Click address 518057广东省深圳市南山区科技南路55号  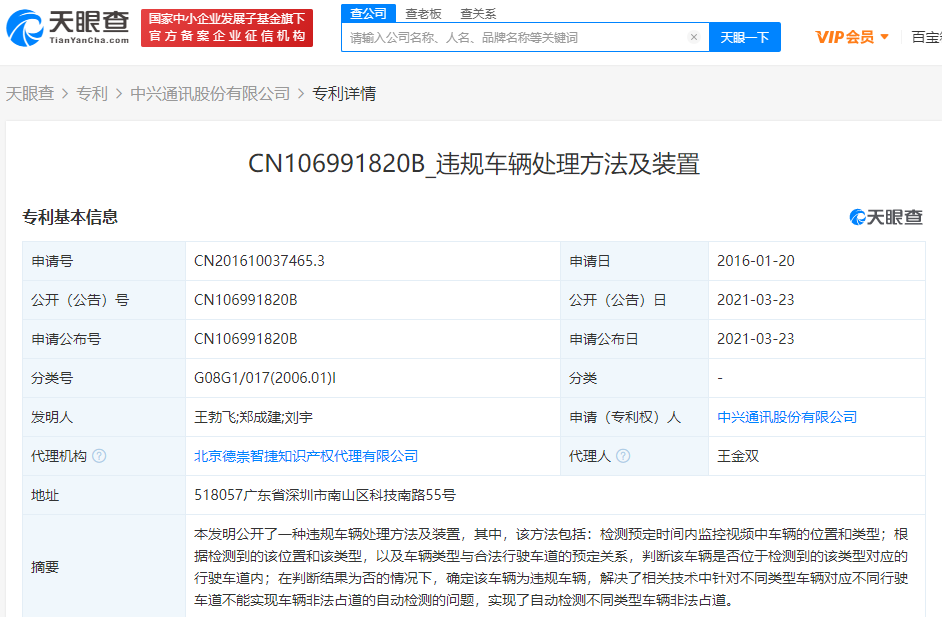click(325, 495)
